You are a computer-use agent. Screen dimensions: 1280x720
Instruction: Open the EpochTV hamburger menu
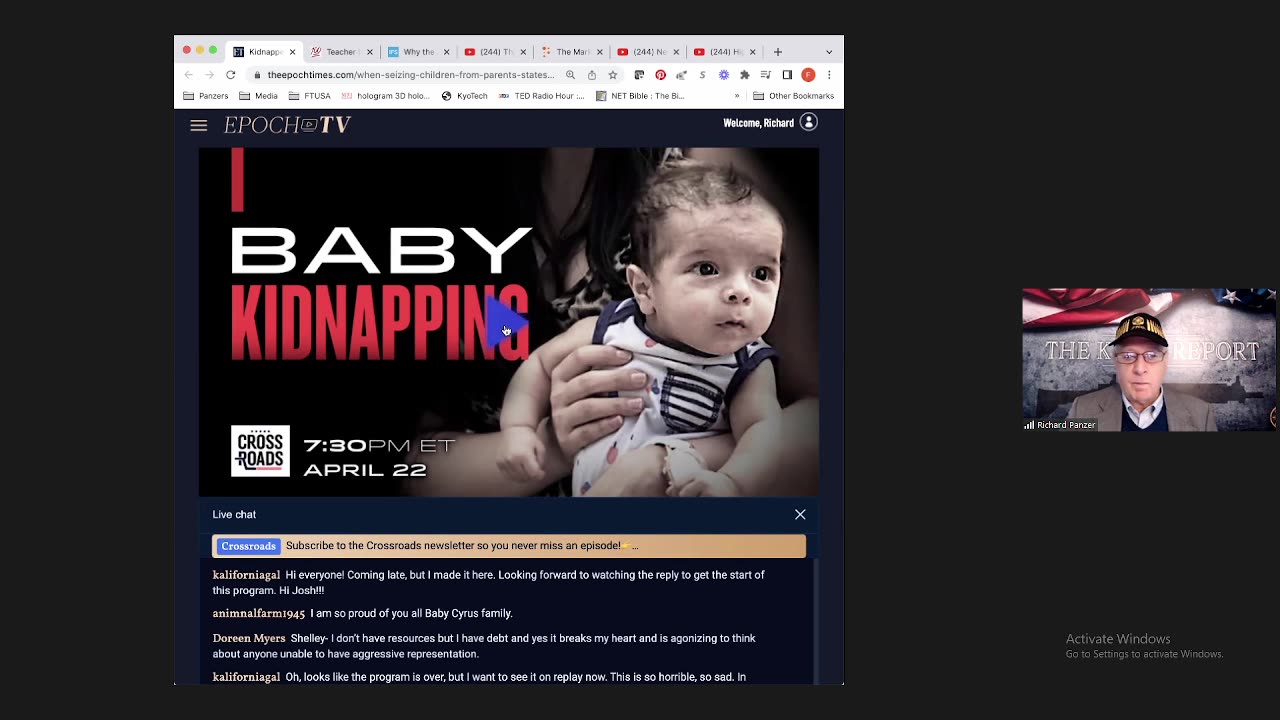[198, 125]
